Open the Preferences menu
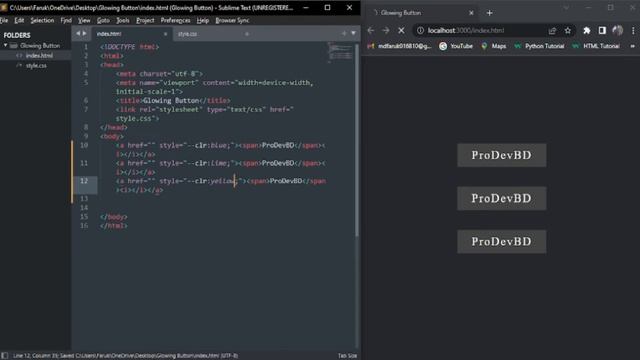 (x=175, y=20)
